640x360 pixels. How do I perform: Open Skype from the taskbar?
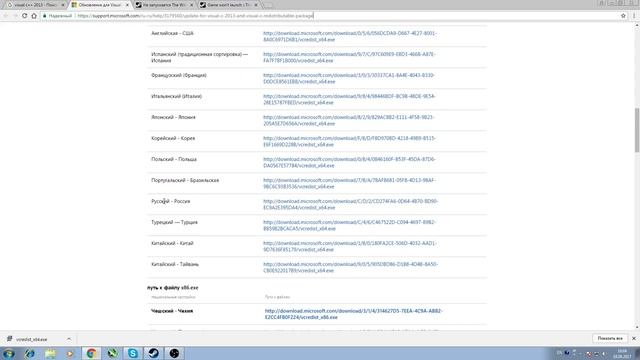(x=133, y=353)
